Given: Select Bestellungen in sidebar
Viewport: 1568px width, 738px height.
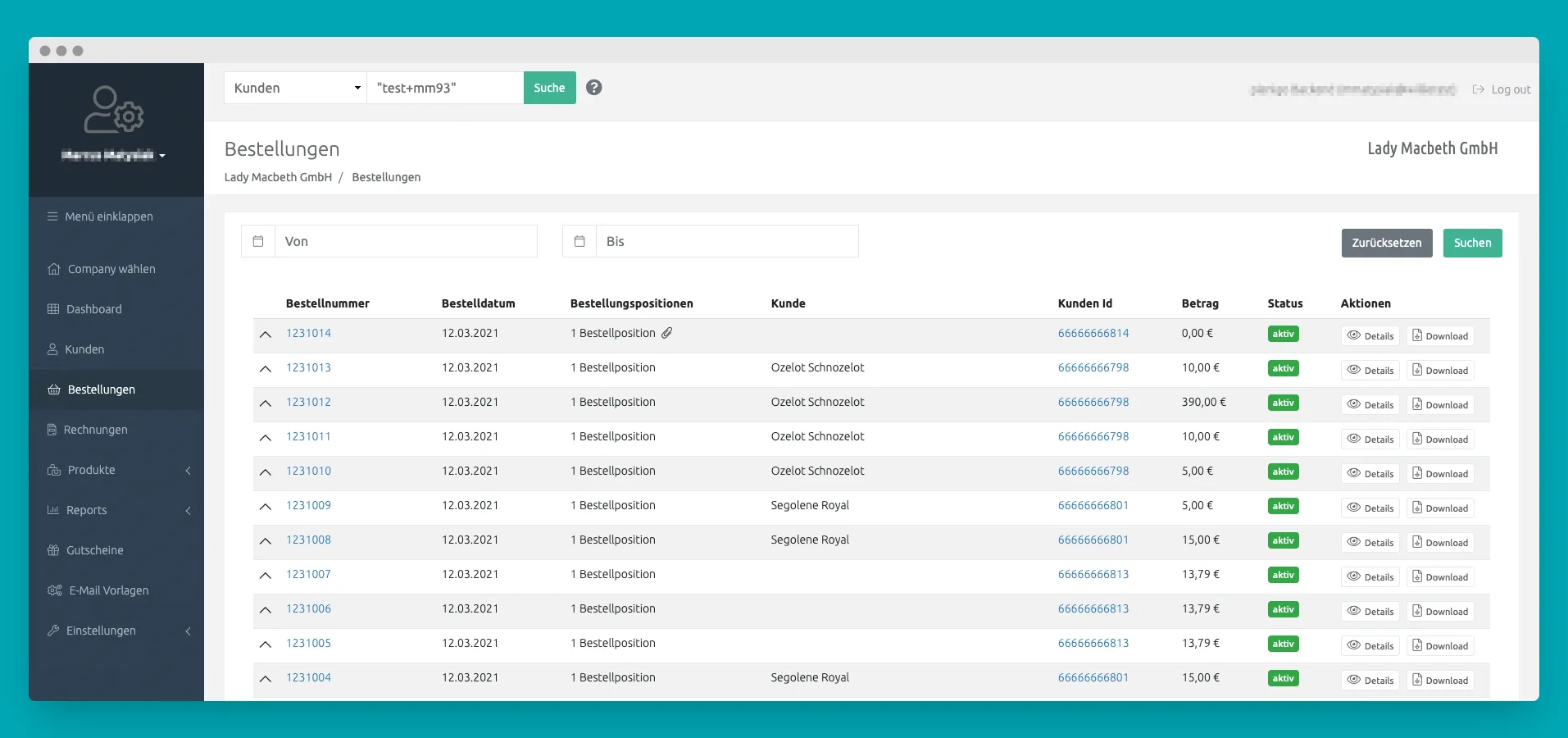Looking at the screenshot, I should (x=116, y=389).
